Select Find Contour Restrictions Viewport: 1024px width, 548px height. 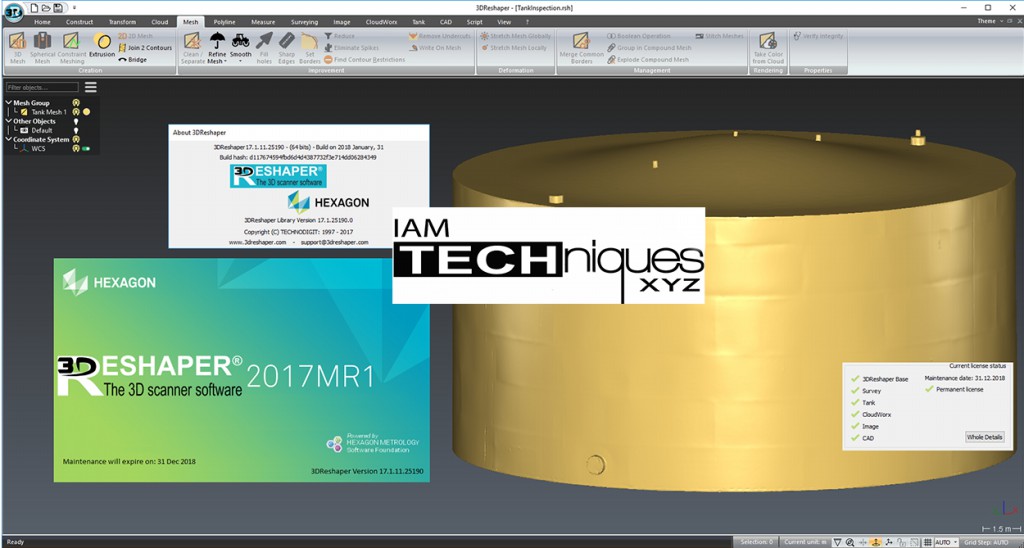pyautogui.click(x=364, y=59)
